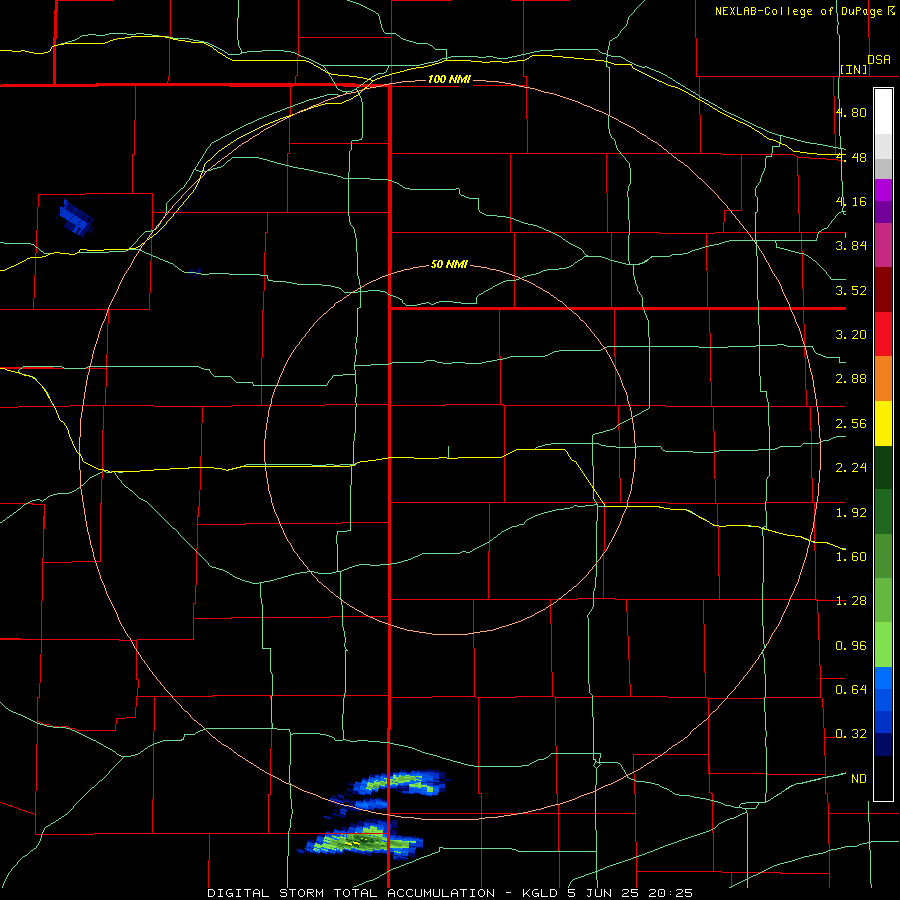Click the 4.16 legend value
The image size is (900, 900).
[x=851, y=201]
